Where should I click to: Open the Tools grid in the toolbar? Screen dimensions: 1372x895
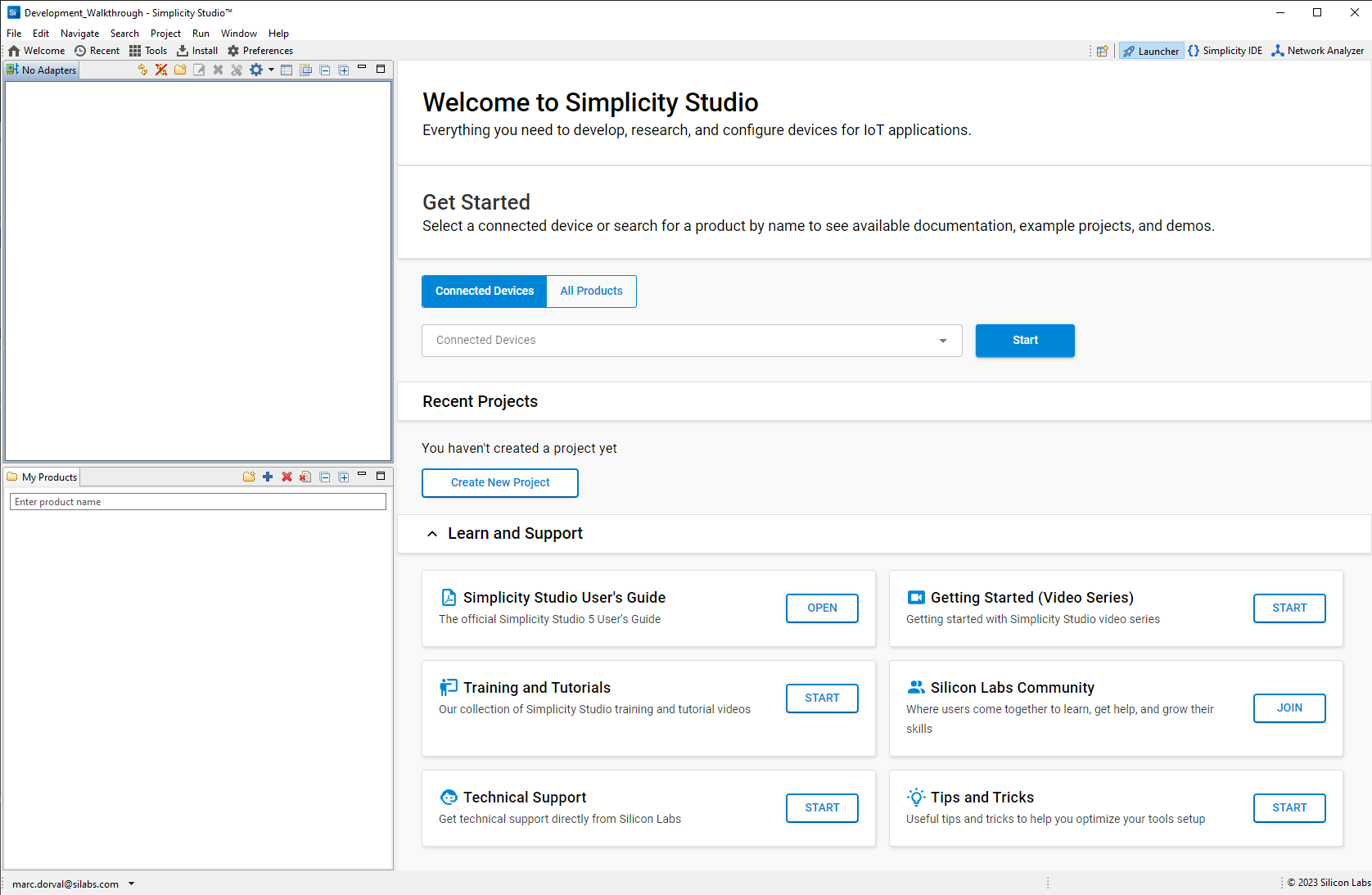point(148,51)
